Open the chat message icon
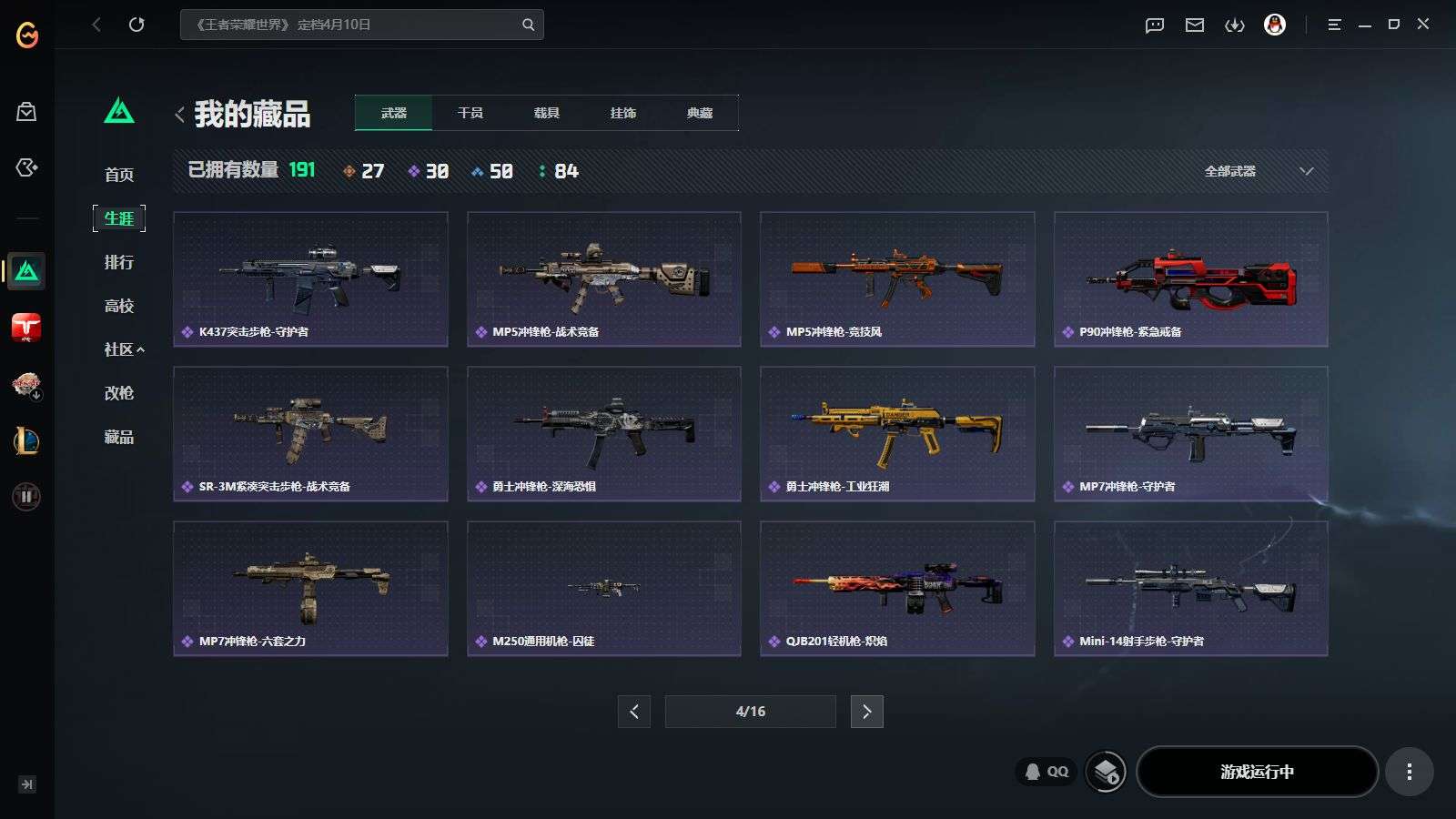The image size is (1456, 819). (1155, 25)
